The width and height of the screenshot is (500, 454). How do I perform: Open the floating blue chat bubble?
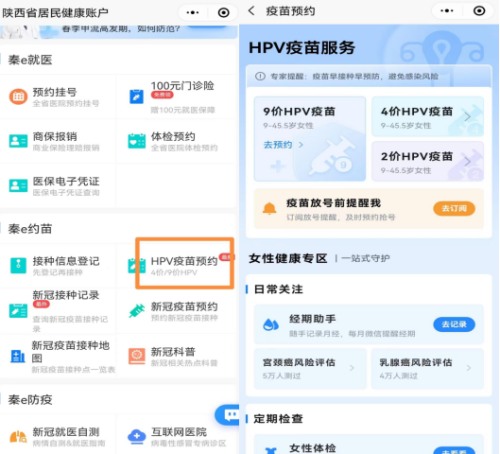(x=227, y=415)
